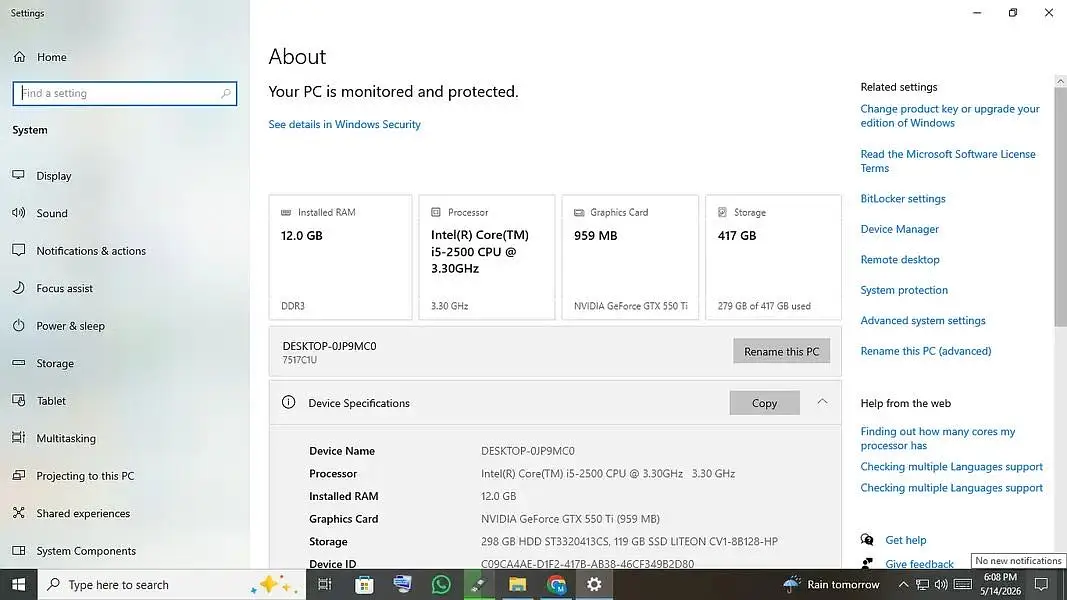Viewport: 1067px width, 600px height.
Task: Open the notifications action center
Action: tap(1041, 584)
